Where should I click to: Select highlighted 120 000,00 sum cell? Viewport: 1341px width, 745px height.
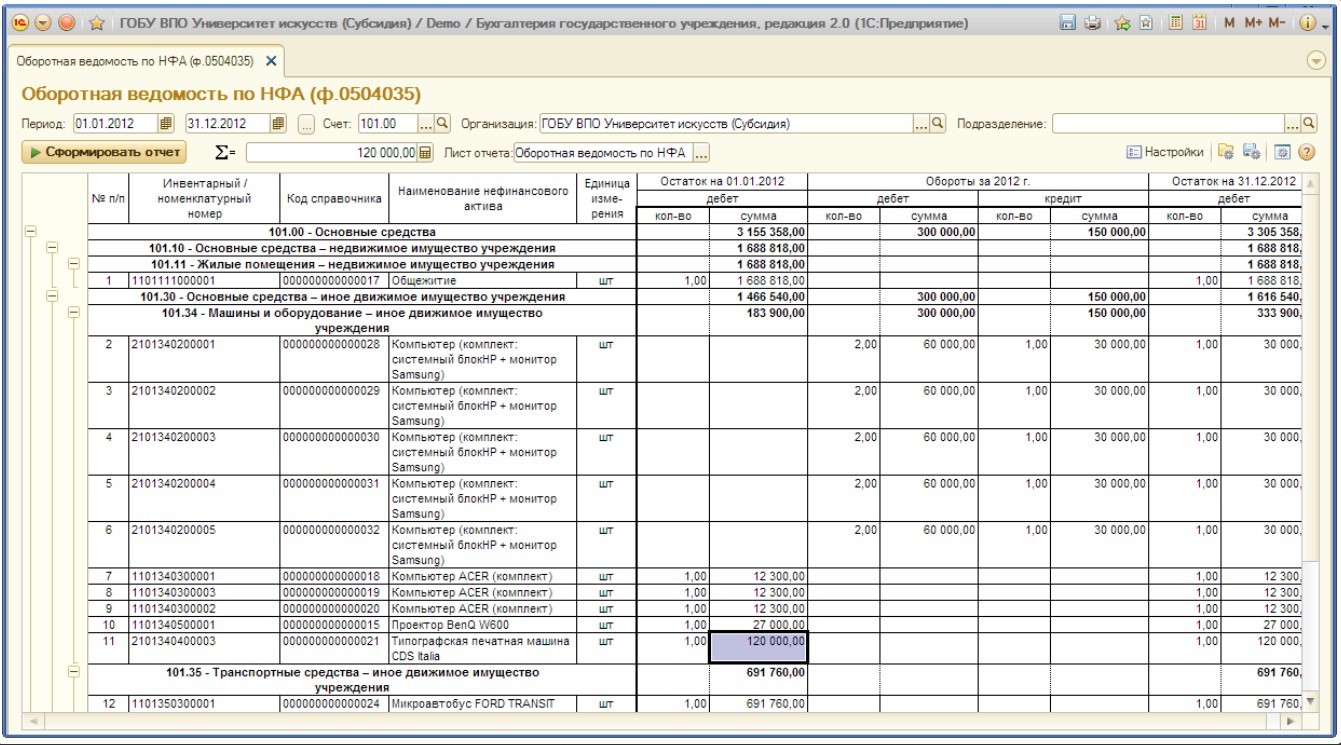758,648
